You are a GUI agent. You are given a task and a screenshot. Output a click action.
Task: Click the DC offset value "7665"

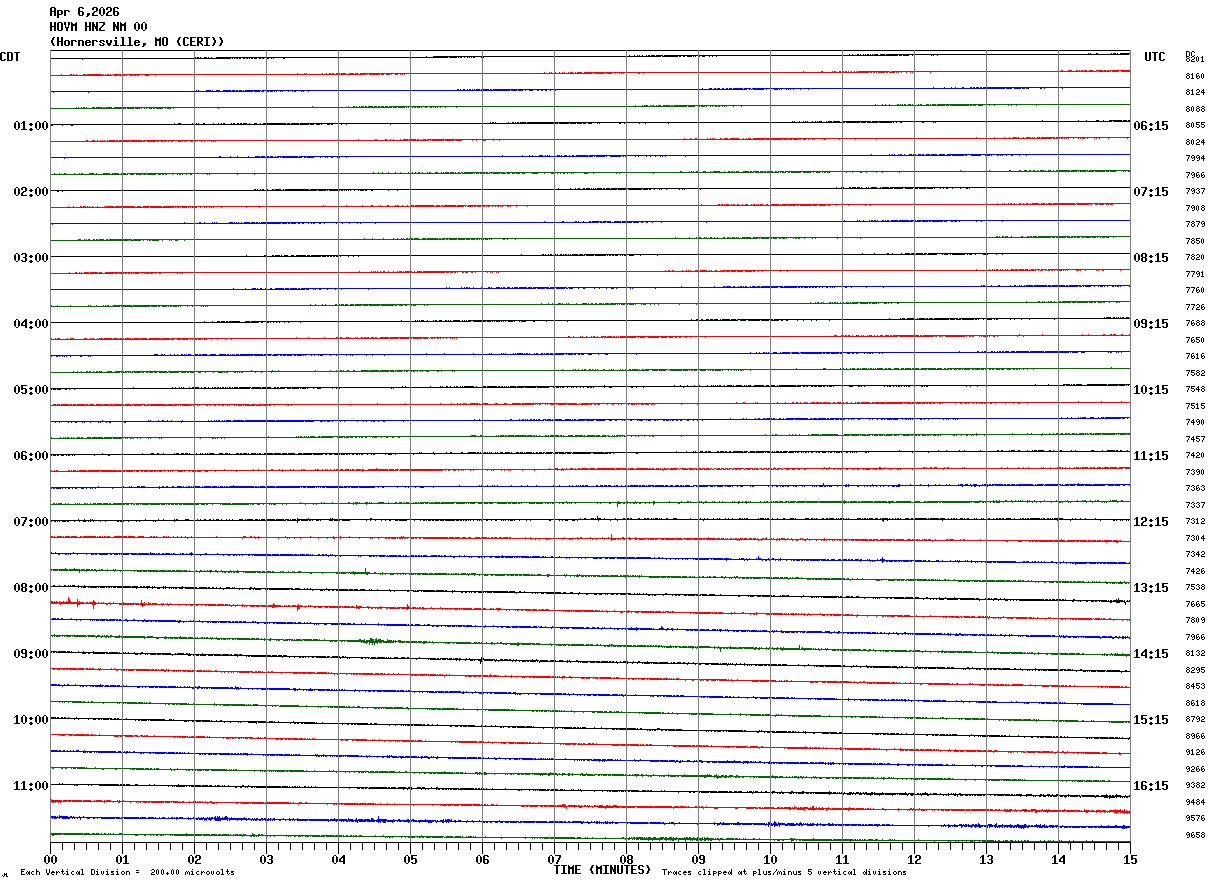1195,605
